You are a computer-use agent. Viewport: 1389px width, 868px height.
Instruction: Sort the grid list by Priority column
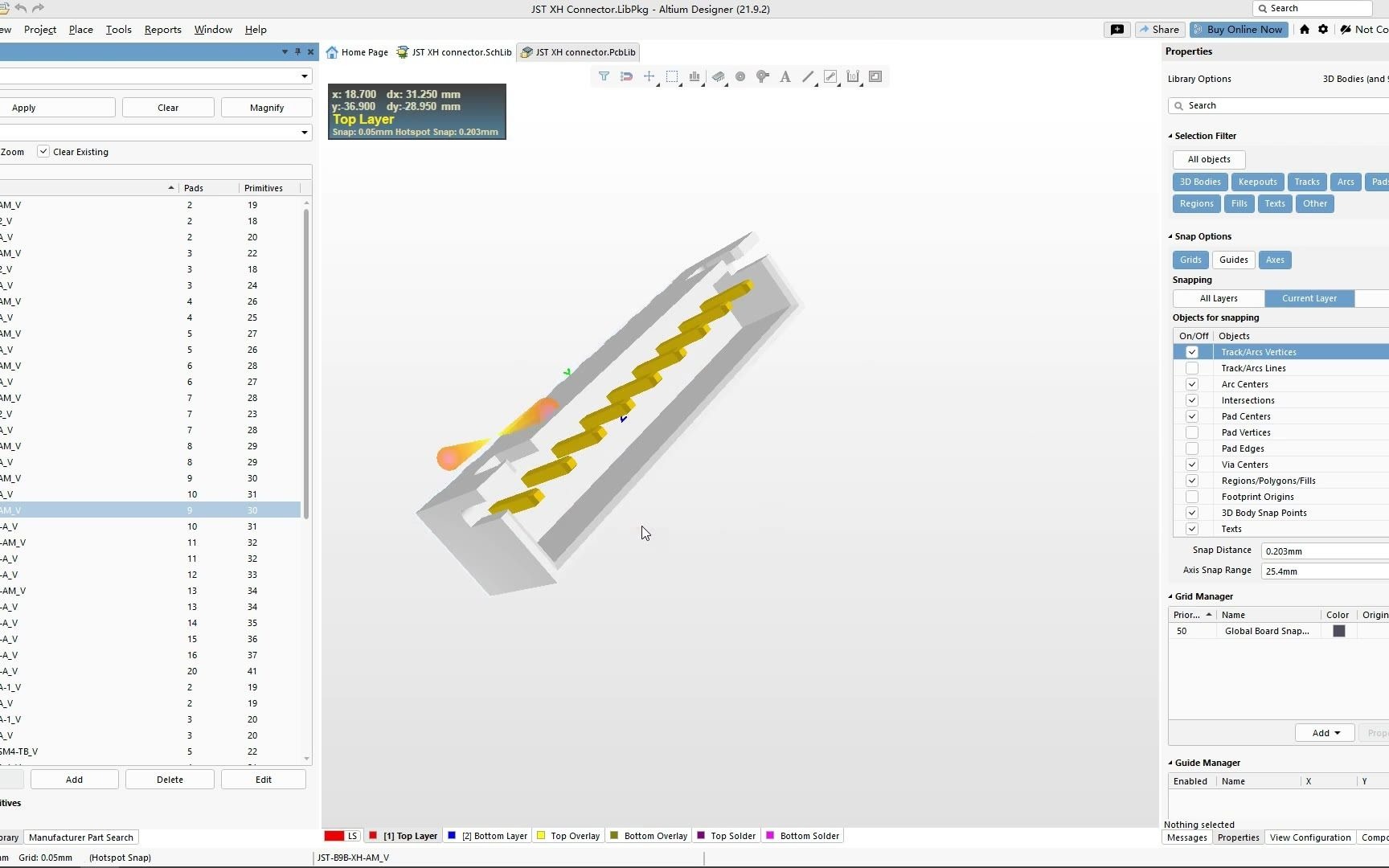click(x=1192, y=615)
